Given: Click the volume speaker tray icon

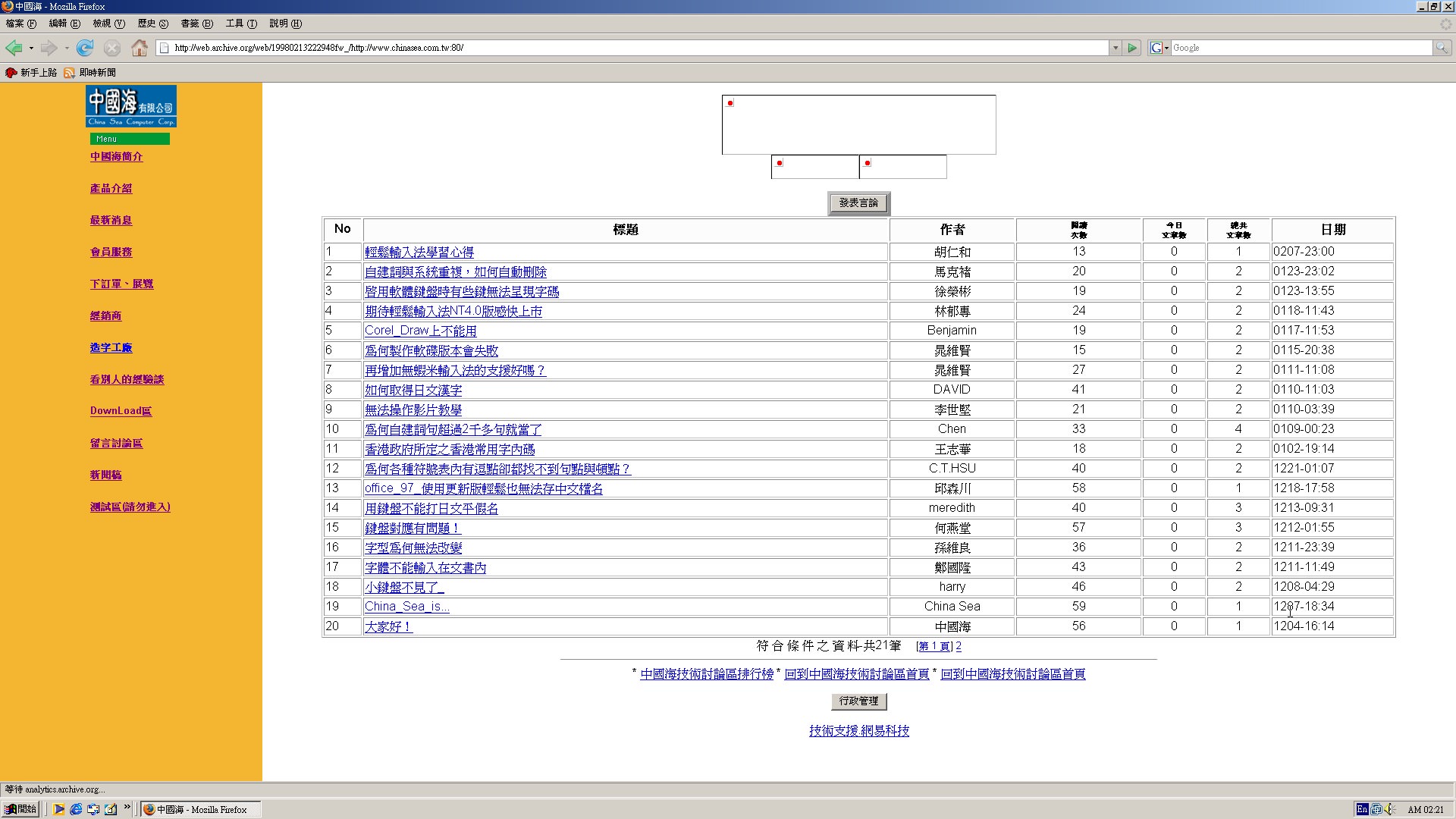Looking at the screenshot, I should pos(1389,809).
